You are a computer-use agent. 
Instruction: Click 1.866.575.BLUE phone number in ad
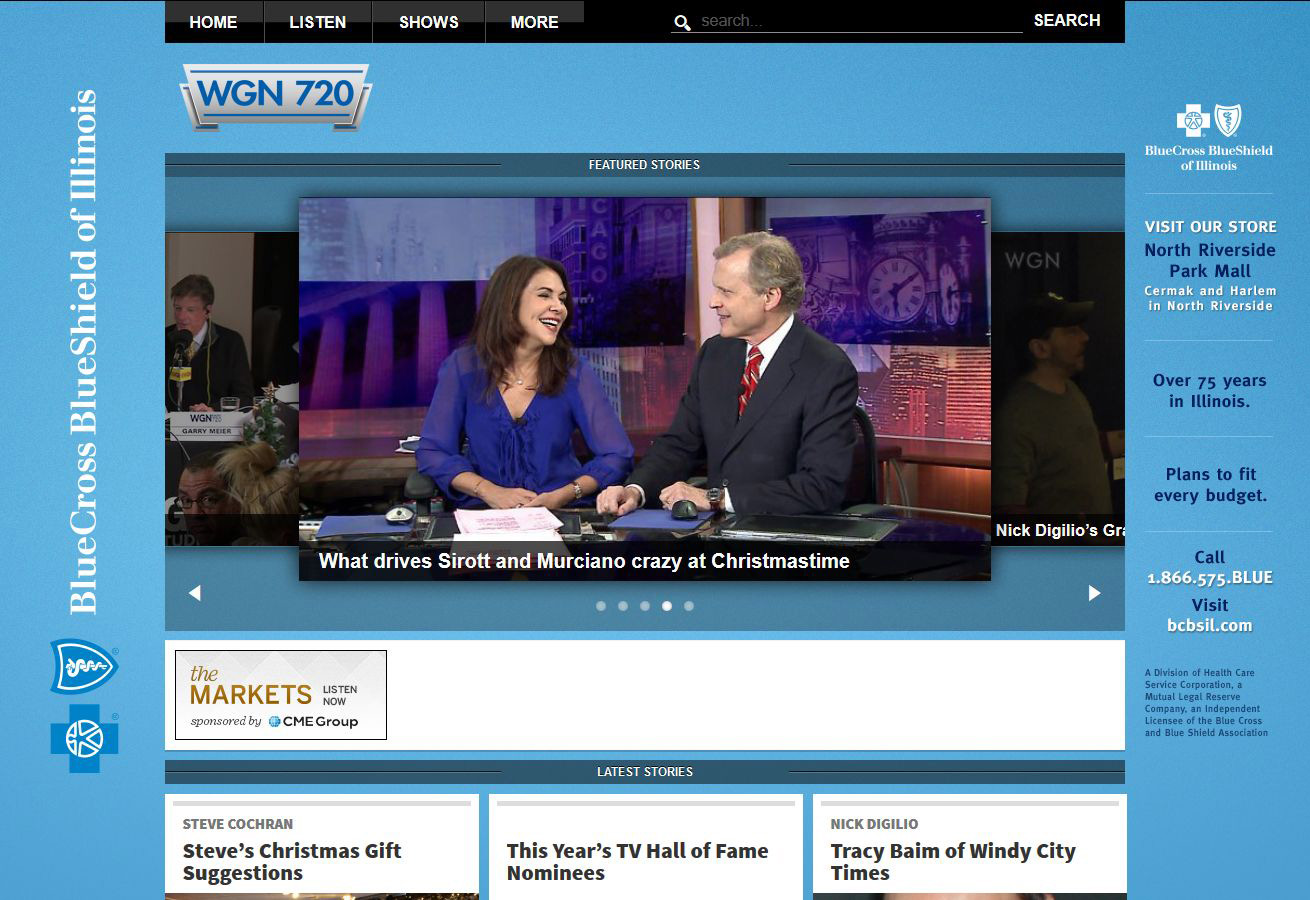tap(1209, 578)
